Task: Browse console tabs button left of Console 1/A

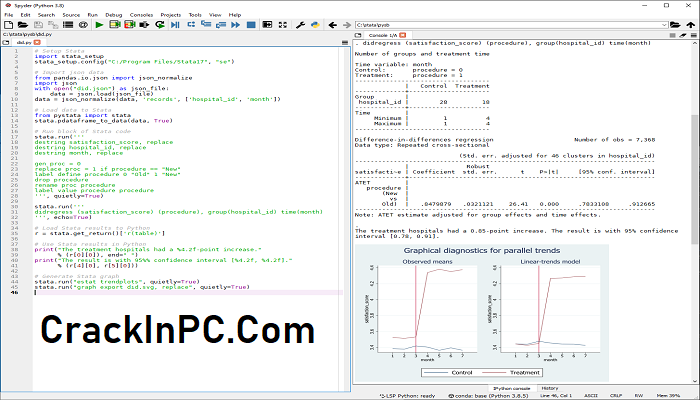Action: (358, 35)
